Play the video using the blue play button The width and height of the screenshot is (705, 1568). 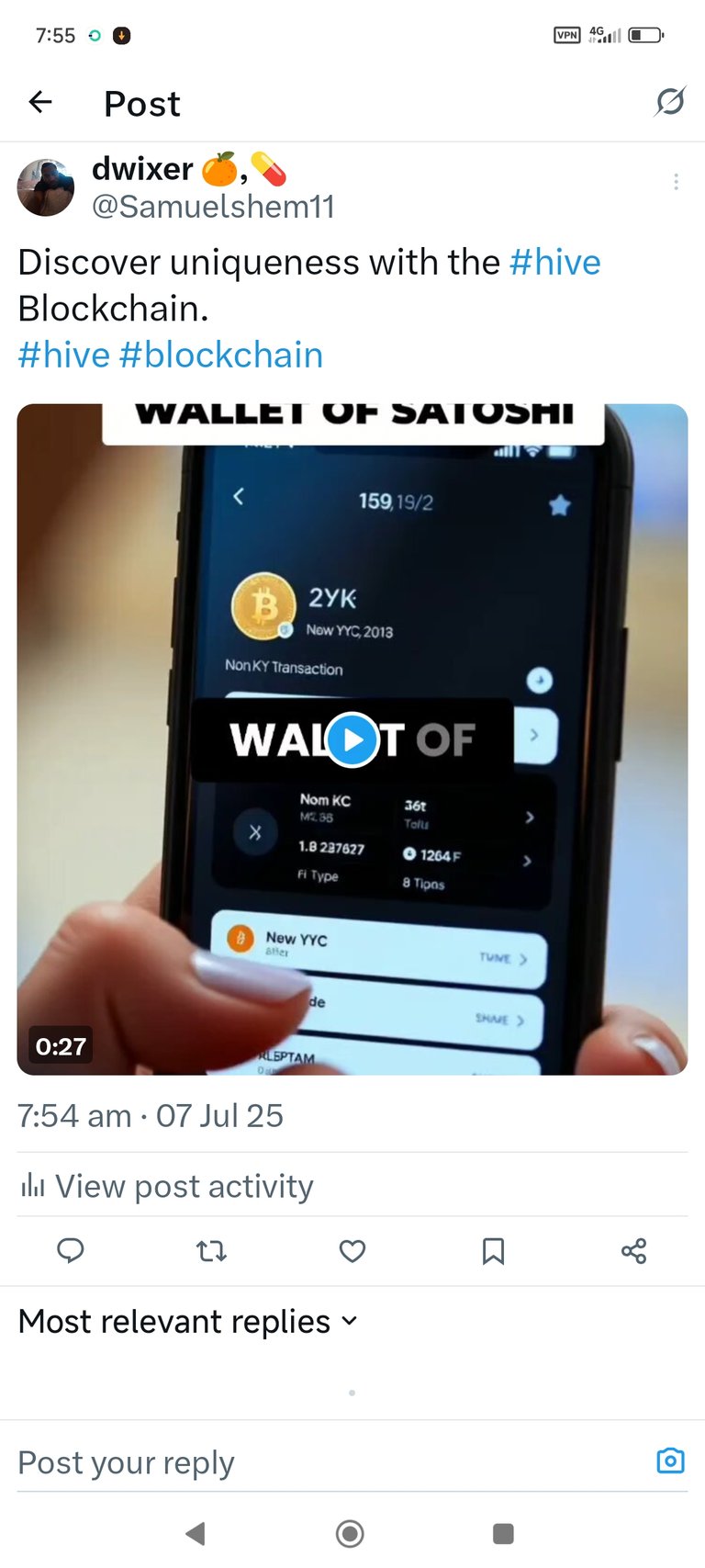(x=352, y=739)
